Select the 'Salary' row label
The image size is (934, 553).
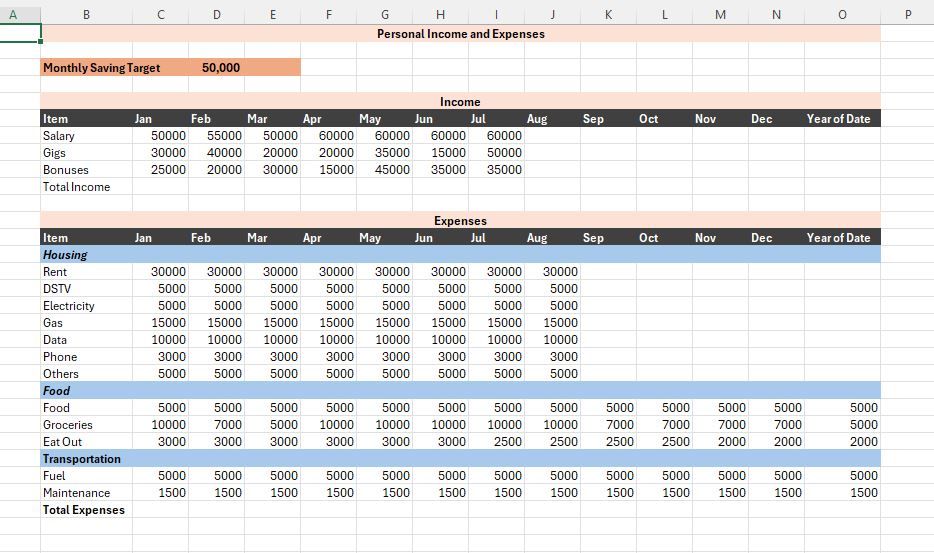click(58, 136)
